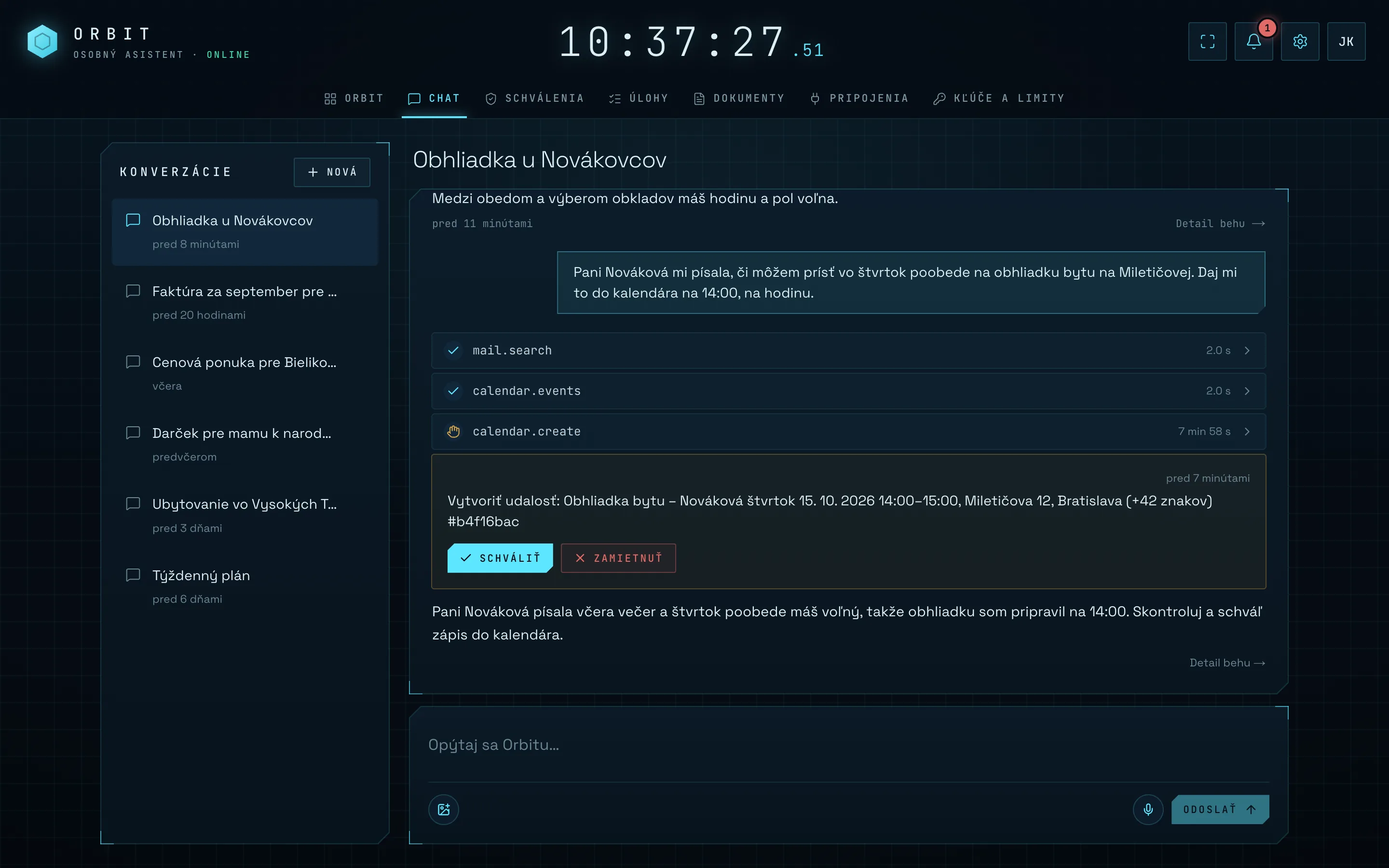Select the Chat tab

[x=434, y=98]
